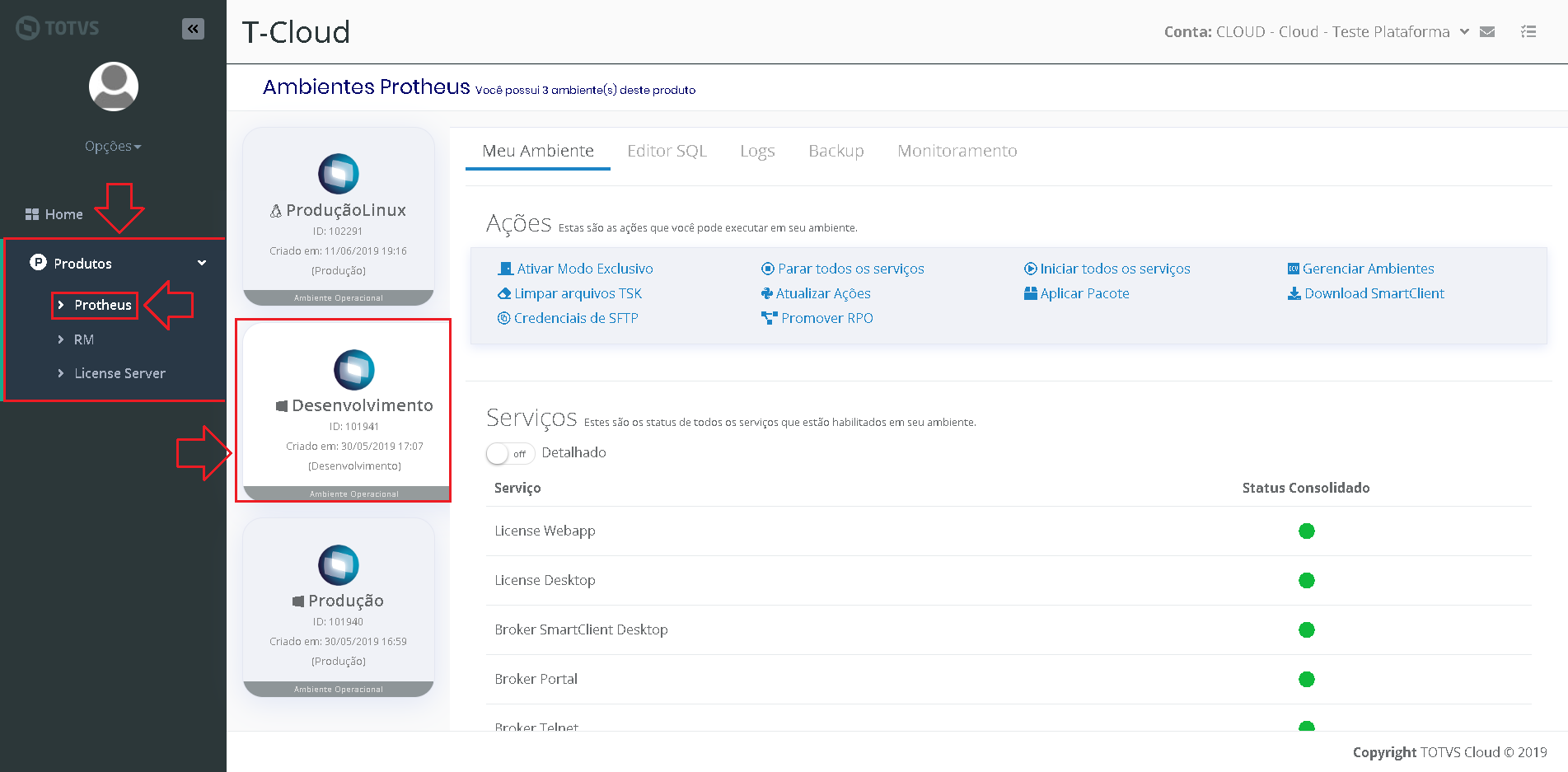Click the Windows icon beside Desenvolvimento
The height and width of the screenshot is (772, 1568).
pyautogui.click(x=282, y=406)
